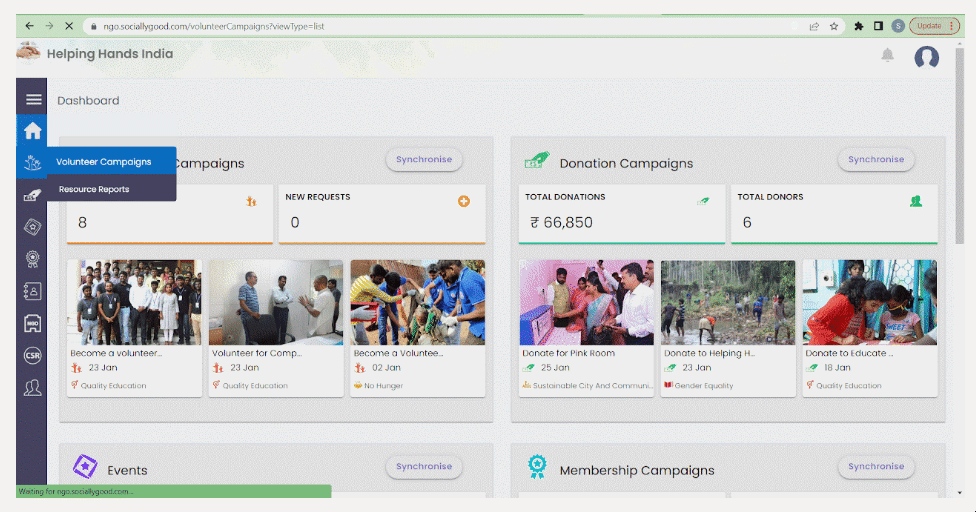This screenshot has height=512, width=976.
Task: Click the NEW REQUESTS label
Action: coord(317,197)
